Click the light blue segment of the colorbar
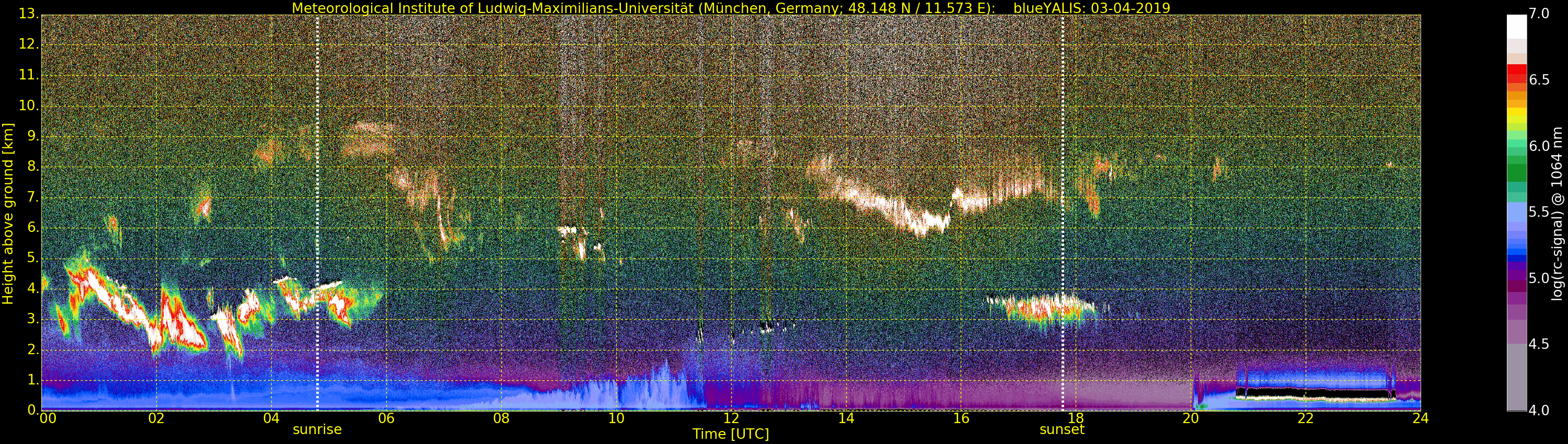 [1516, 213]
